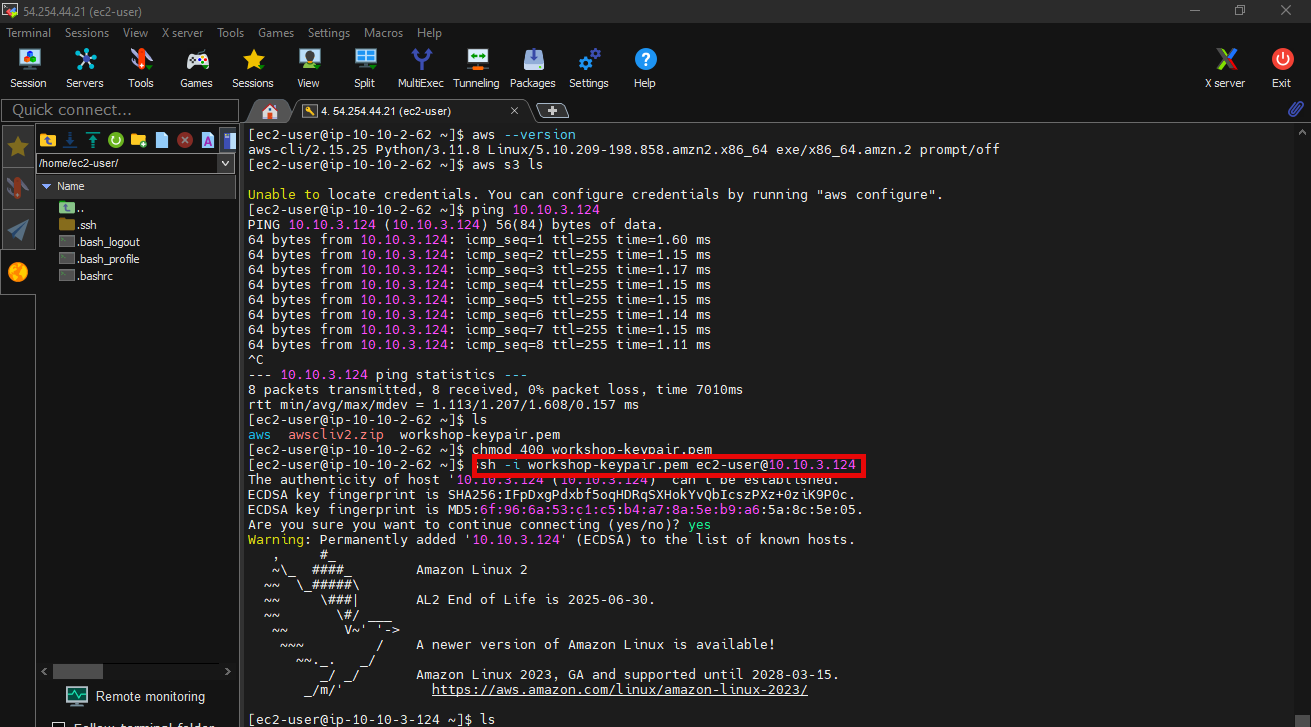Open the Sessions star toolbar icon
1311x727 pixels.
click(x=253, y=69)
